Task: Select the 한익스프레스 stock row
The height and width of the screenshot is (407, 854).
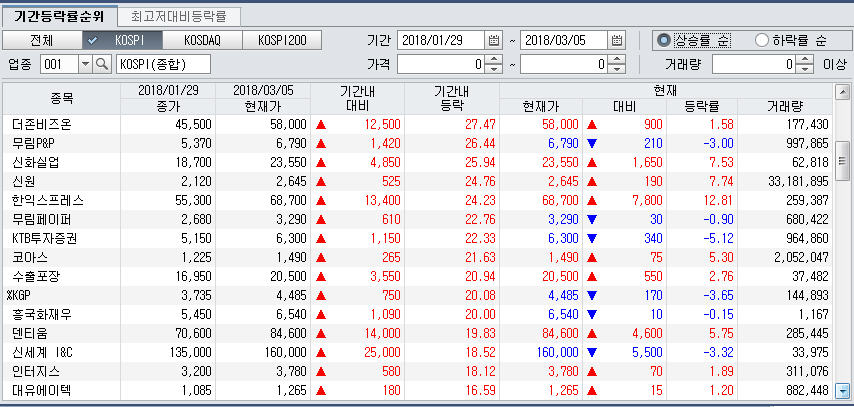Action: [418, 201]
